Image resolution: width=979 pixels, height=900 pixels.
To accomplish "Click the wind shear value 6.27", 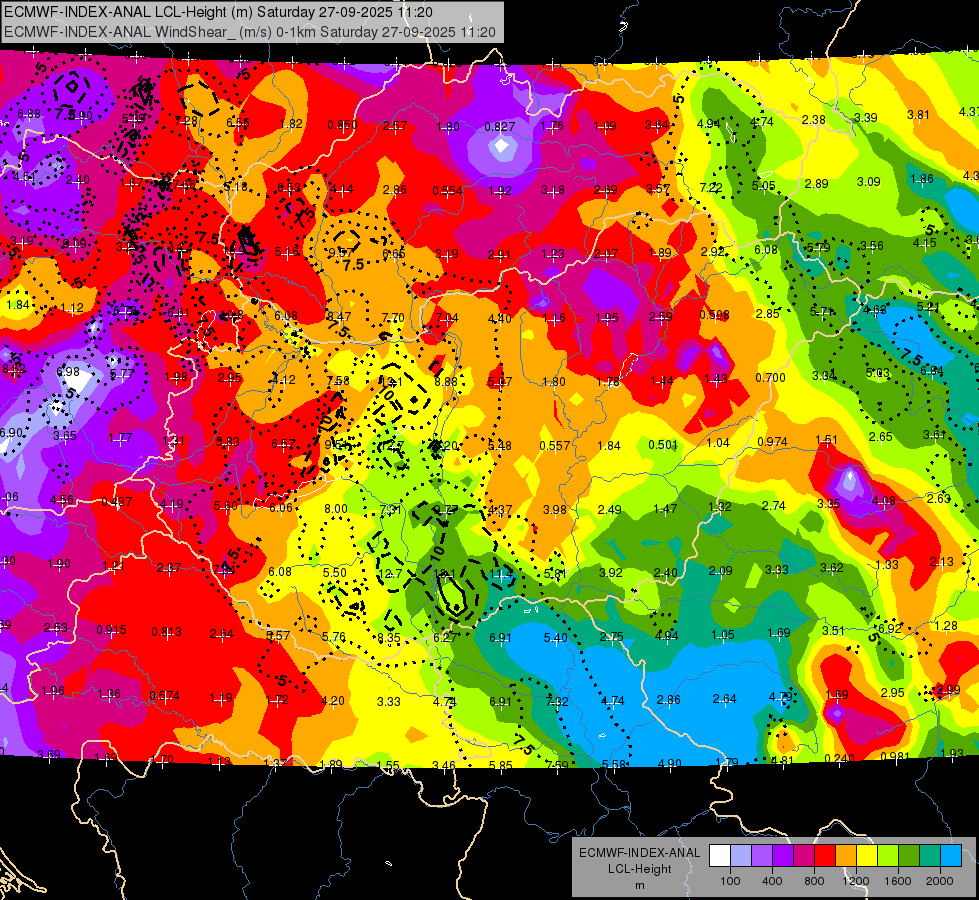I will (x=445, y=638).
